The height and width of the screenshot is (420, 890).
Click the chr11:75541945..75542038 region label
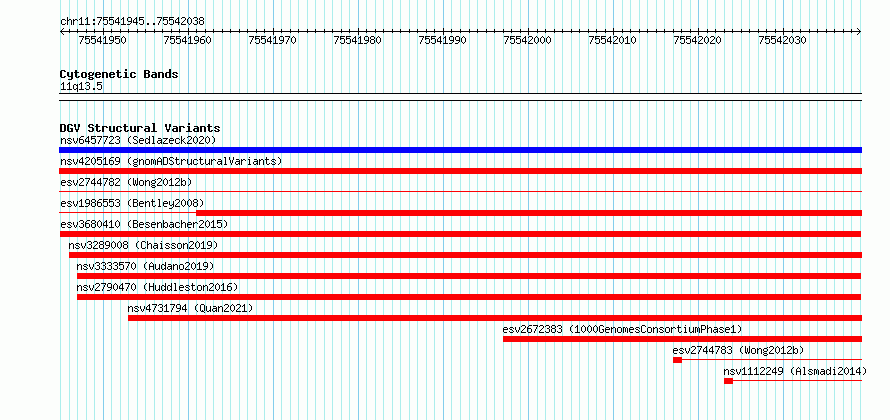coord(132,22)
